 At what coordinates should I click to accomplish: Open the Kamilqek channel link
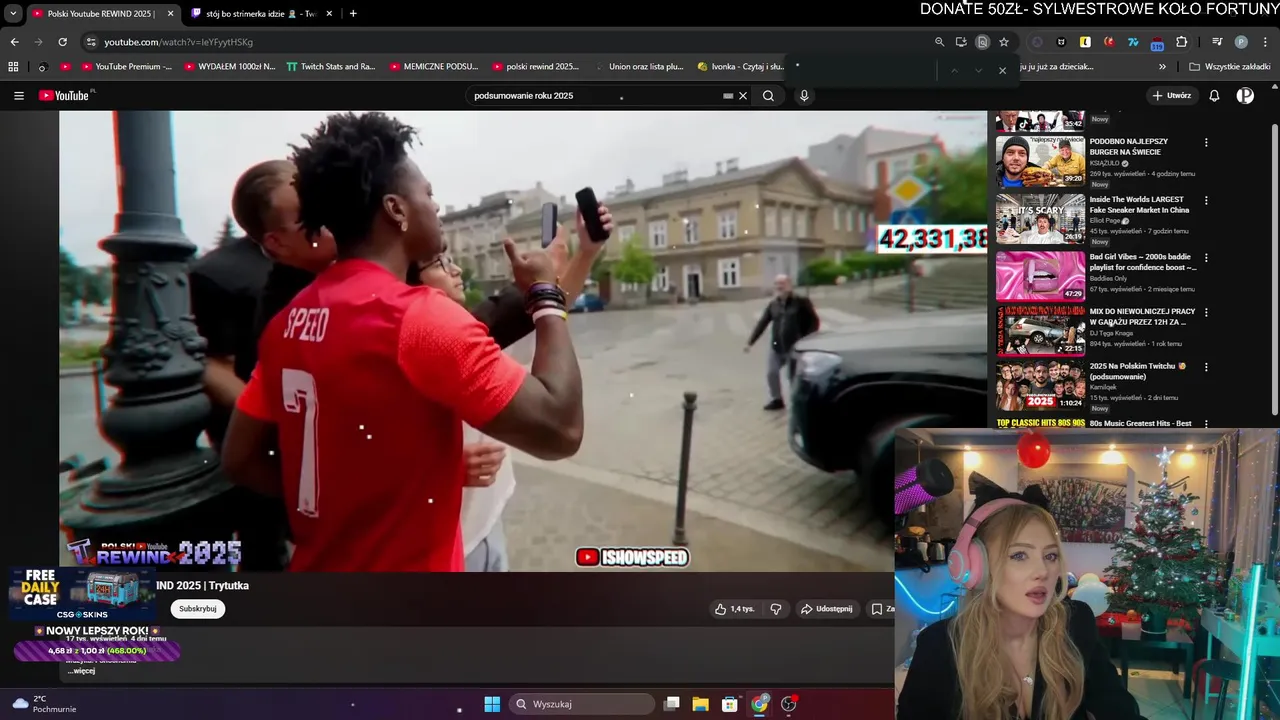coord(1105,387)
